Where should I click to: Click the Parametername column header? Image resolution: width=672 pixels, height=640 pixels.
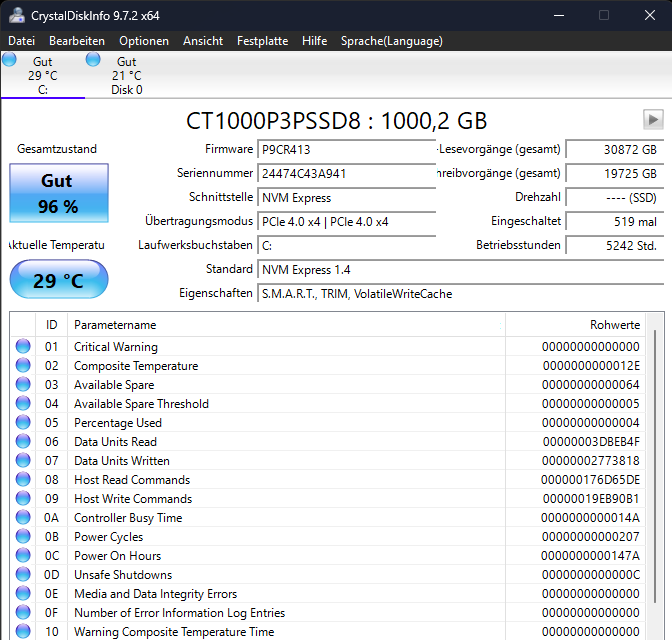click(286, 325)
